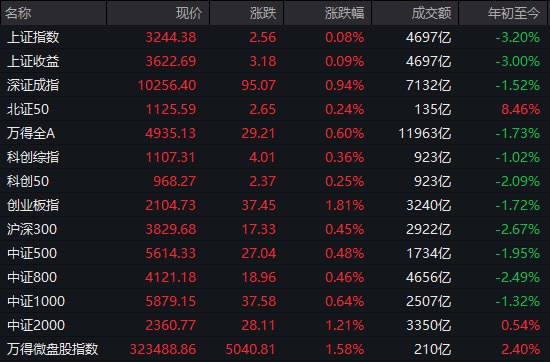
Task: Sort by the 现价 column header
Action: (158, 13)
